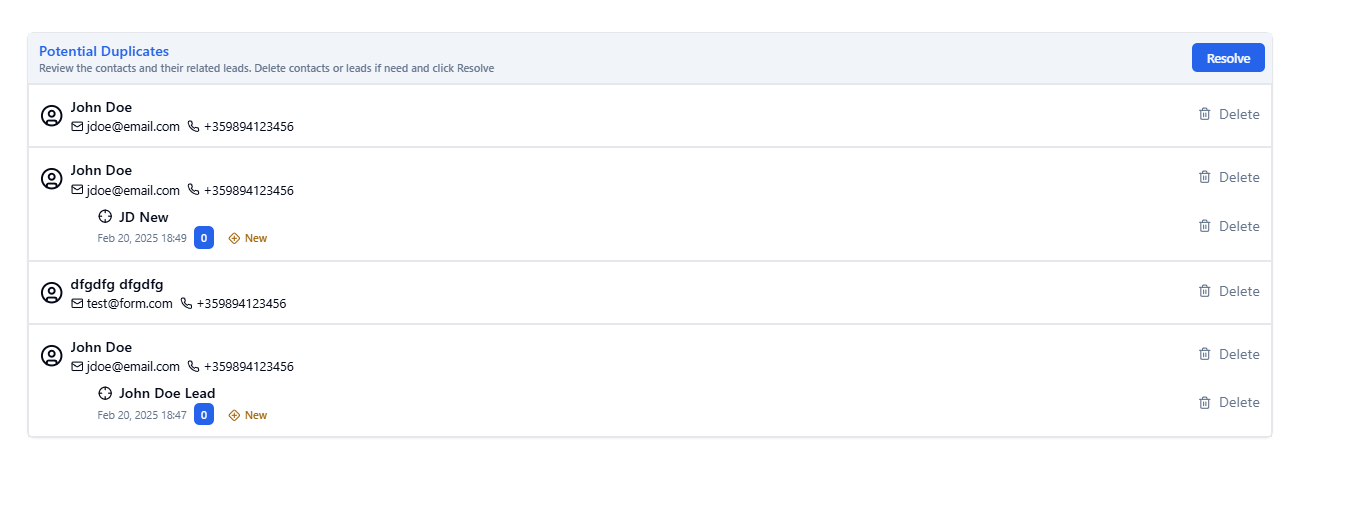Viewport: 1362px width, 506px height.
Task: Click the blue 0 badge on the JD New lead
Action: click(204, 238)
